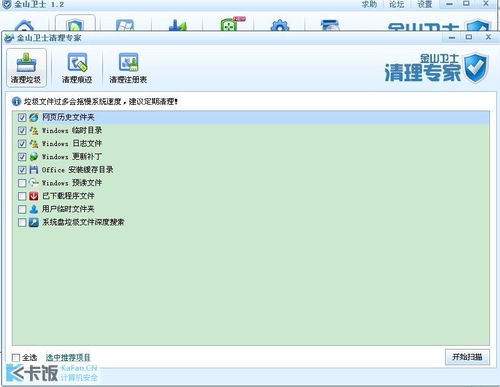Viewport: 500px width, 387px height.
Task: Click the icon beside Windows 临时目录
Action: pos(34,130)
